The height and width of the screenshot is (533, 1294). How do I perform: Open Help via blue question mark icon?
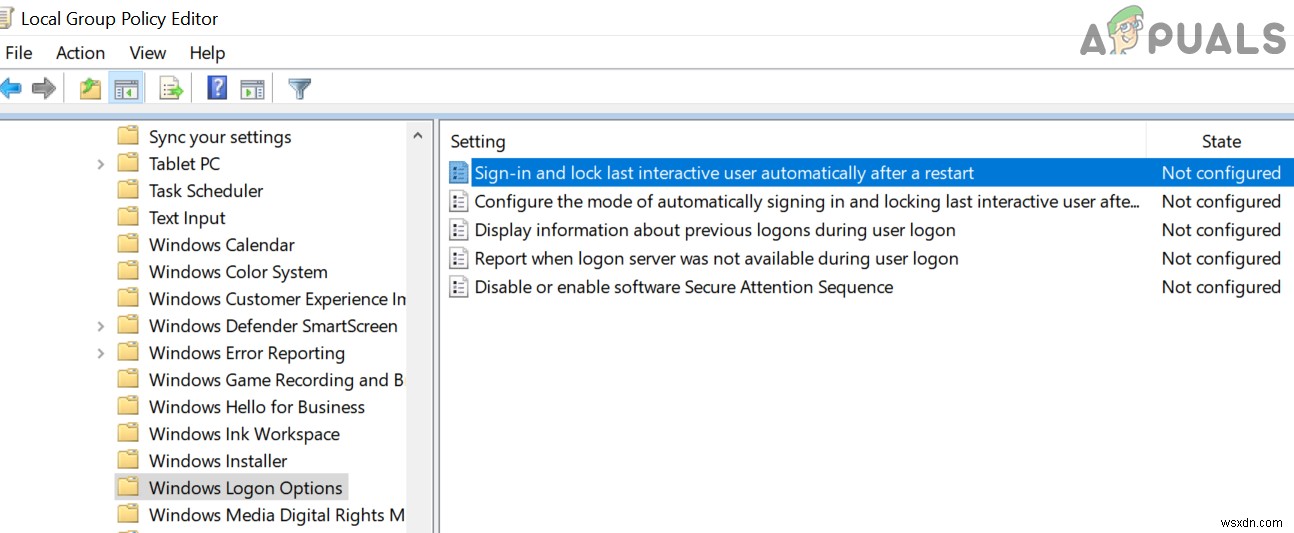[x=217, y=89]
